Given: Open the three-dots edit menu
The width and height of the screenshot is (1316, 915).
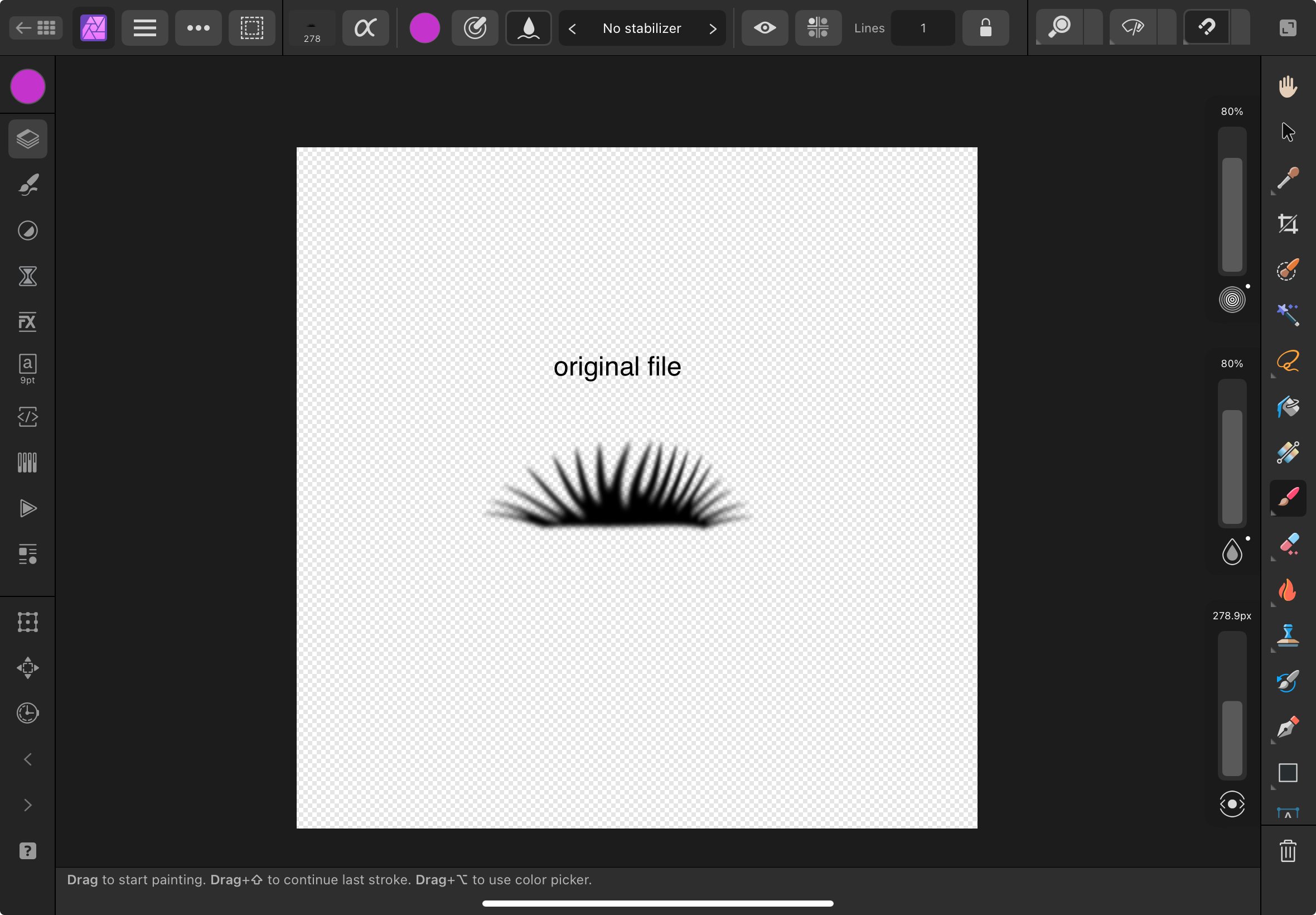Looking at the screenshot, I should [x=198, y=27].
